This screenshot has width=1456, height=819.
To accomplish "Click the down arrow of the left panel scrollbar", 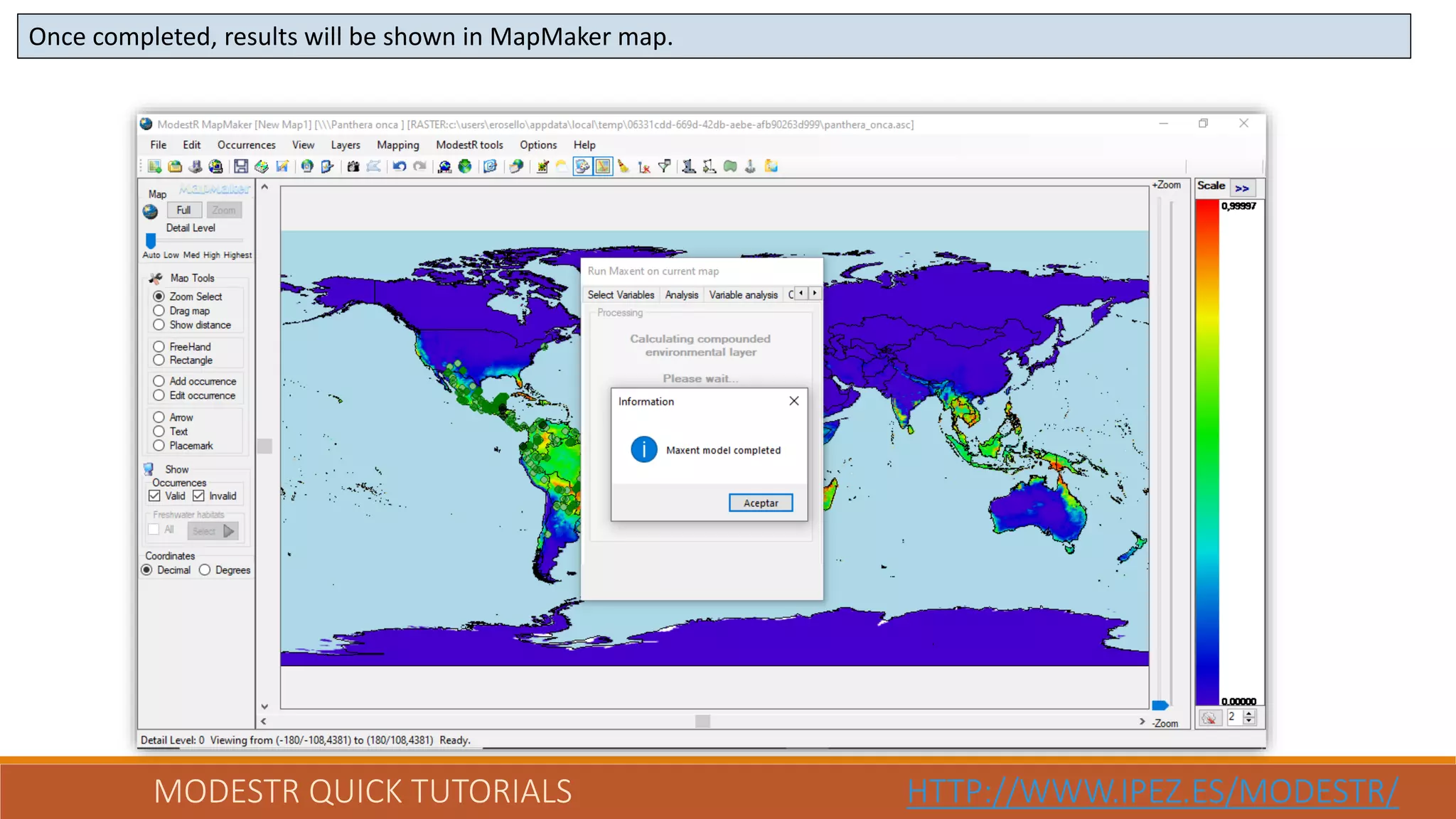I will click(264, 707).
